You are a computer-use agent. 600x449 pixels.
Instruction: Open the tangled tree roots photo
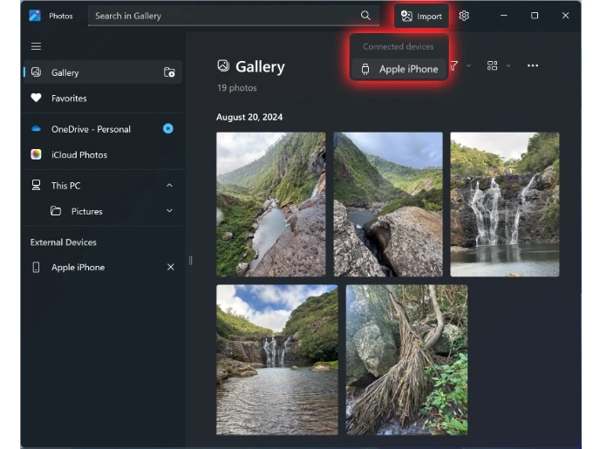[x=406, y=359]
